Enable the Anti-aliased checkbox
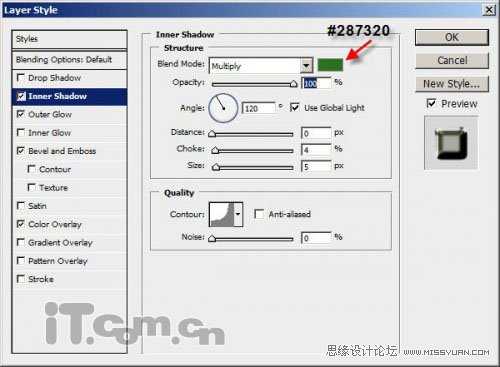The height and width of the screenshot is (367, 500). (259, 214)
